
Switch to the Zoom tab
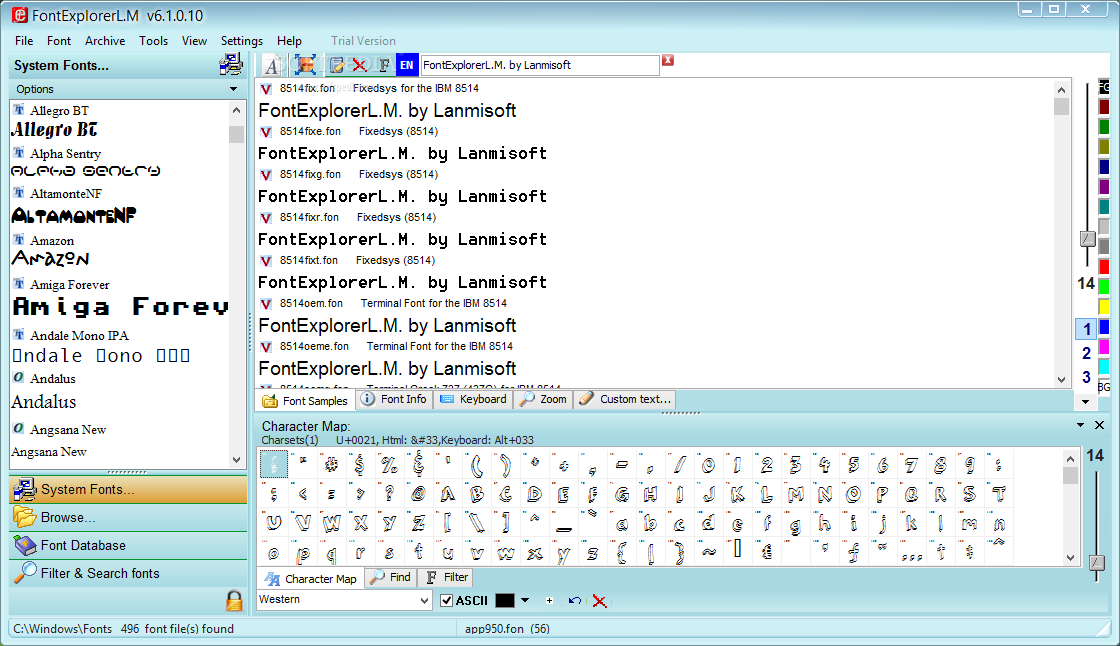pyautogui.click(x=544, y=399)
